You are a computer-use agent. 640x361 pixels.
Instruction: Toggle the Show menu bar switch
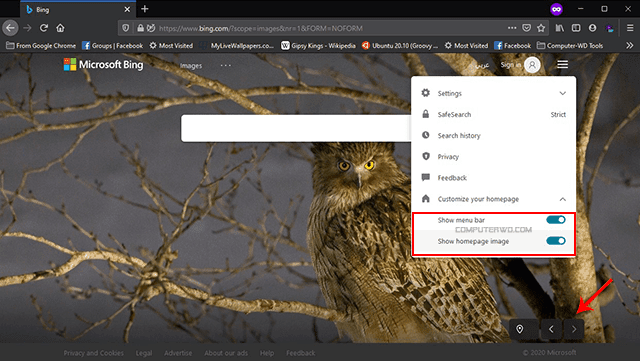point(556,220)
